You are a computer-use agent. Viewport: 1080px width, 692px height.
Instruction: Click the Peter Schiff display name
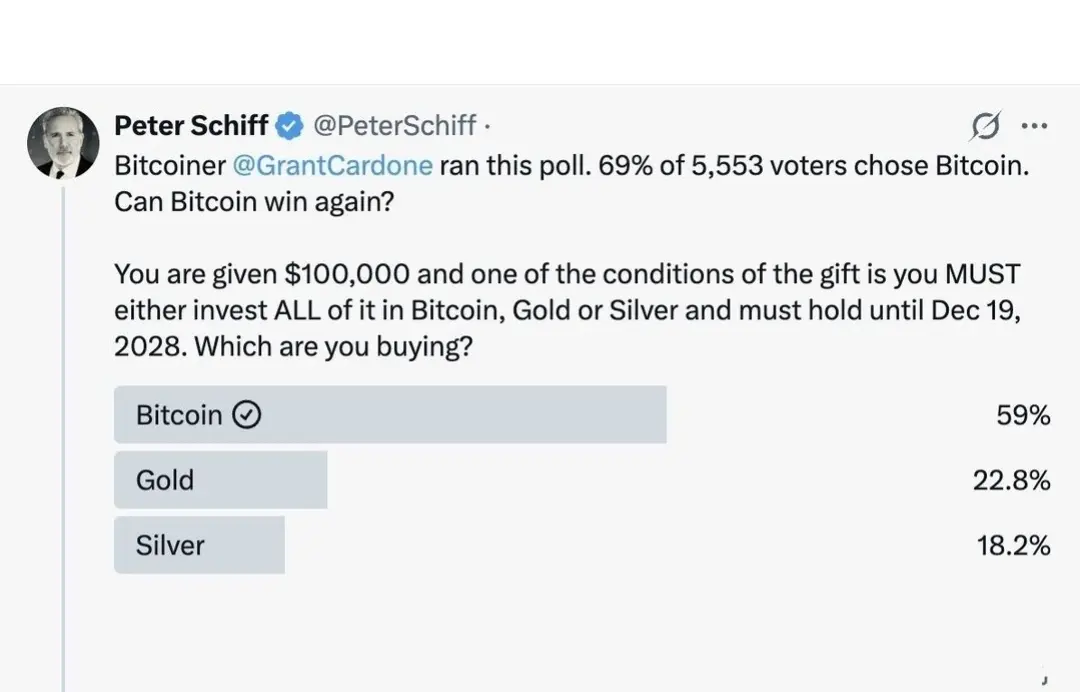191,126
